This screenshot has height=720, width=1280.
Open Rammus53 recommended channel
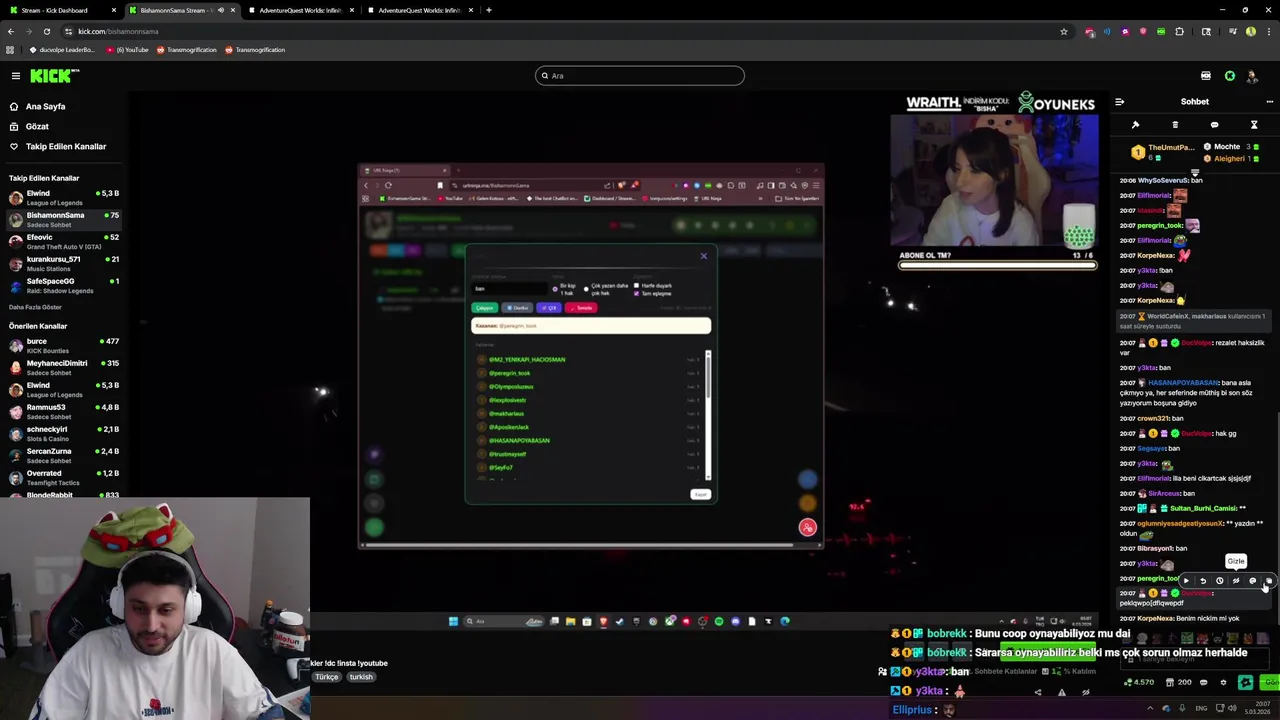tap(64, 411)
